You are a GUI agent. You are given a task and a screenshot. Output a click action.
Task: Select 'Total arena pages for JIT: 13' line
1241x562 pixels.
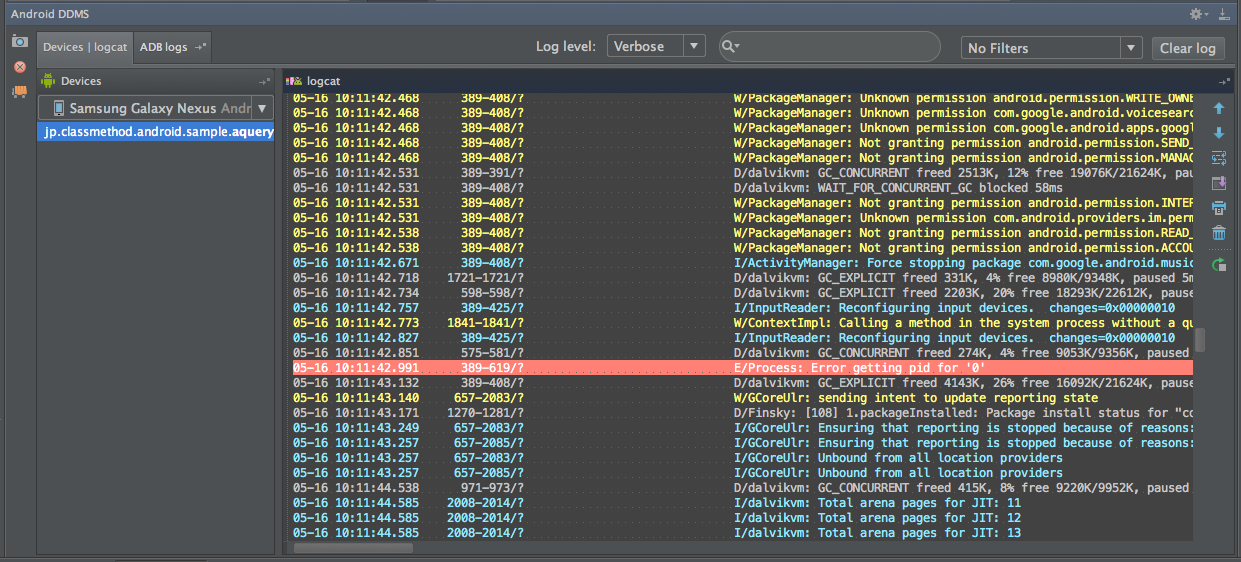tap(743, 533)
